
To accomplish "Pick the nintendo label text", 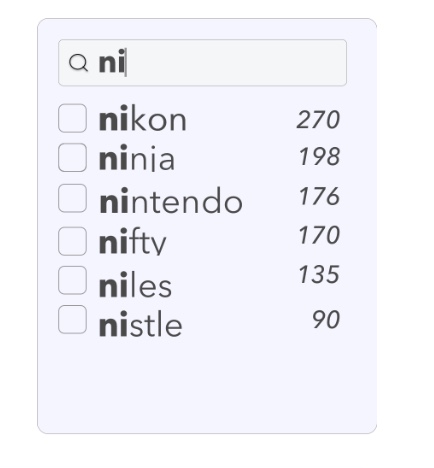I will coord(171,200).
